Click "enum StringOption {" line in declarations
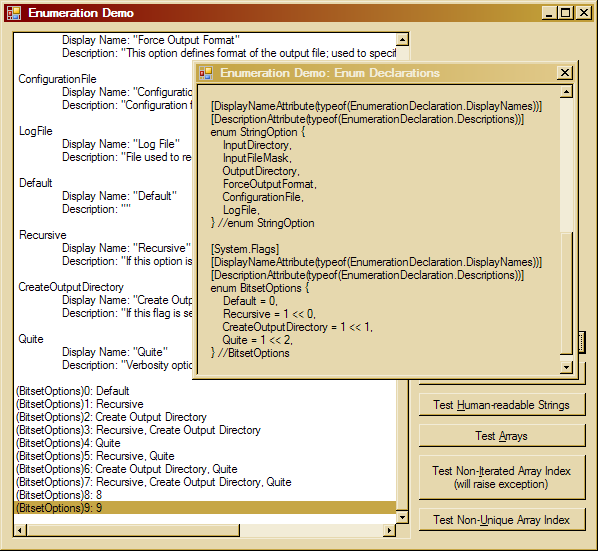 click(x=258, y=132)
